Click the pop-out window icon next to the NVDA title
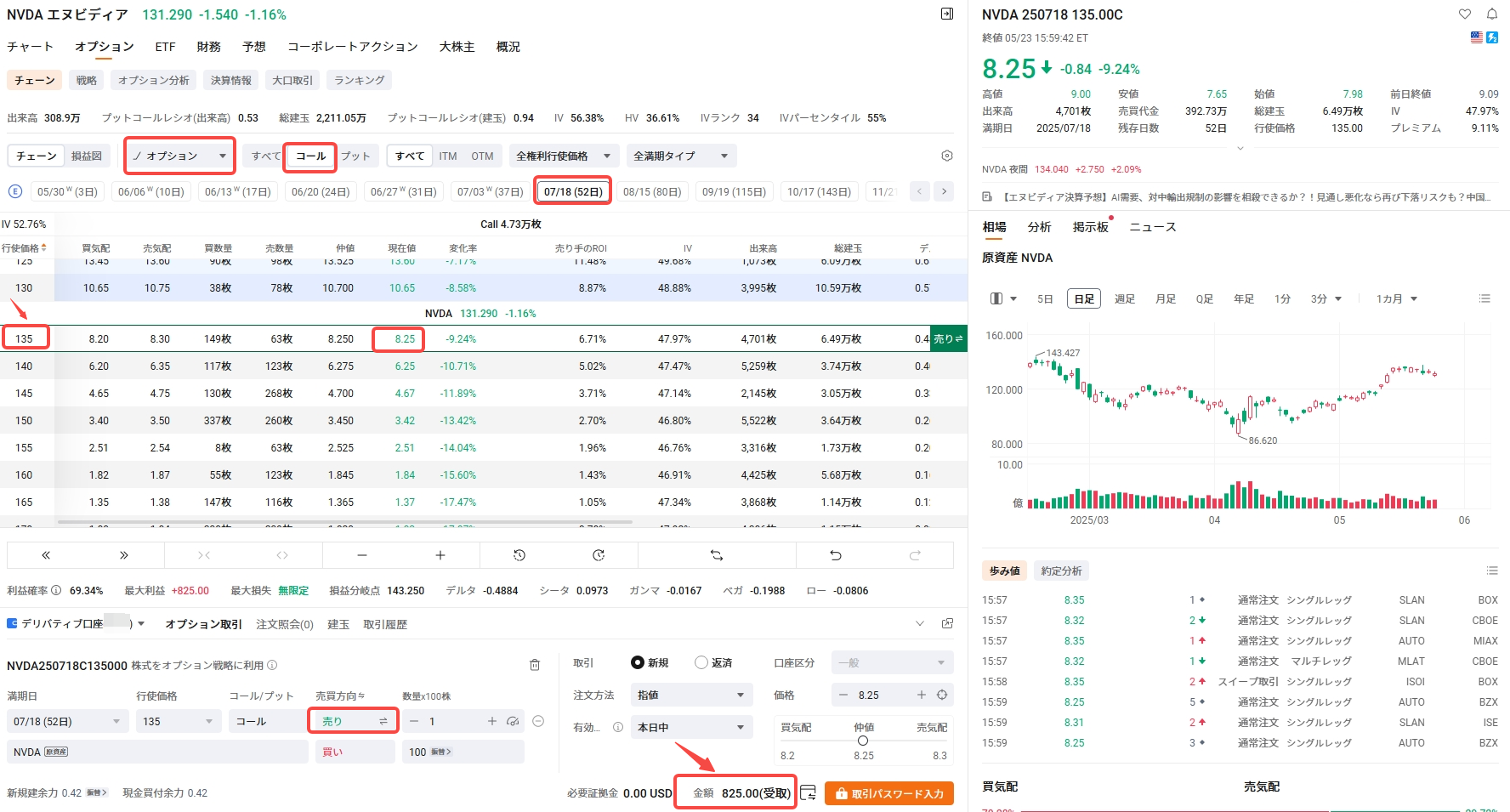The image size is (1510, 812). coord(947,14)
